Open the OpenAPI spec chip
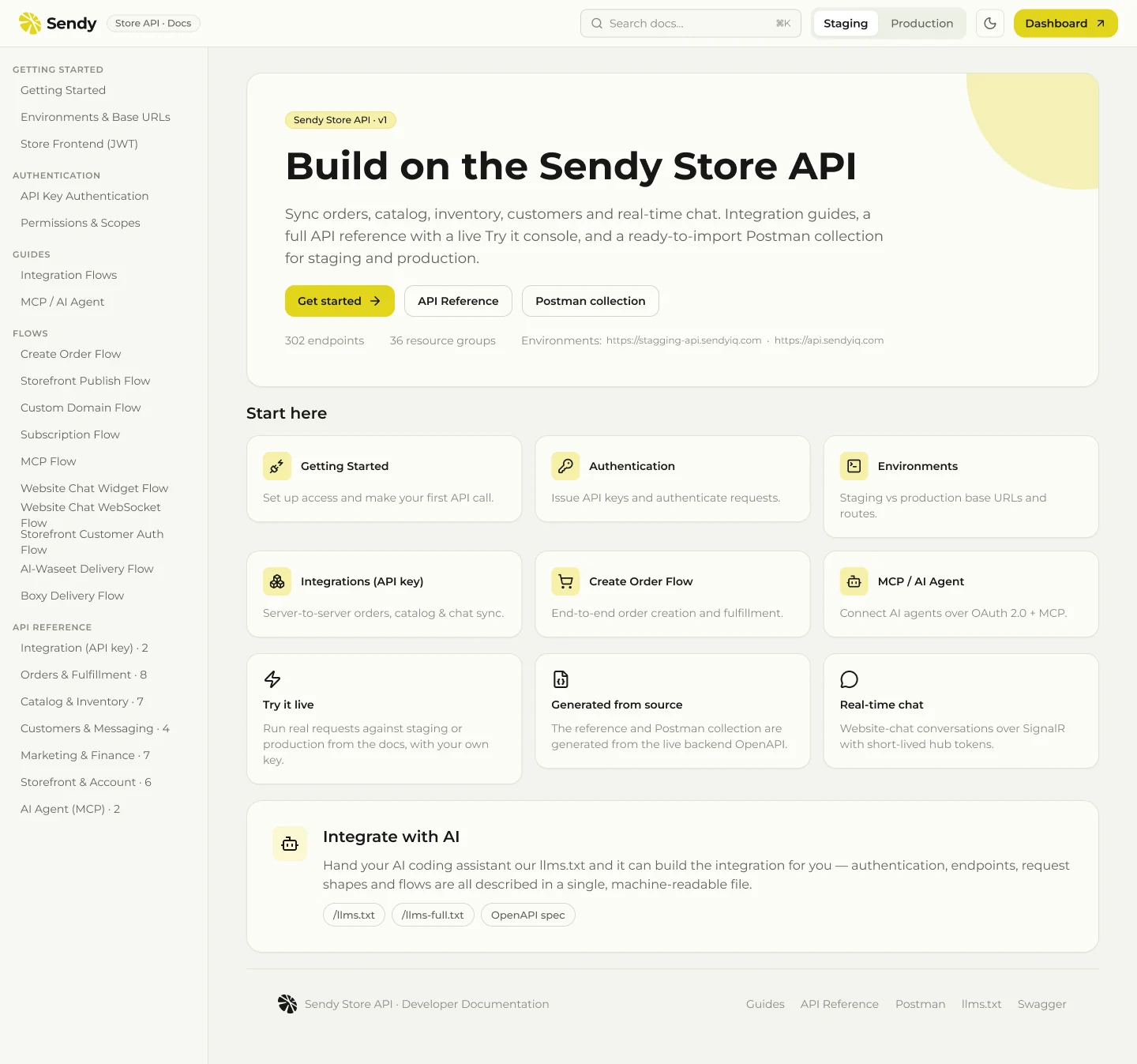 point(528,915)
